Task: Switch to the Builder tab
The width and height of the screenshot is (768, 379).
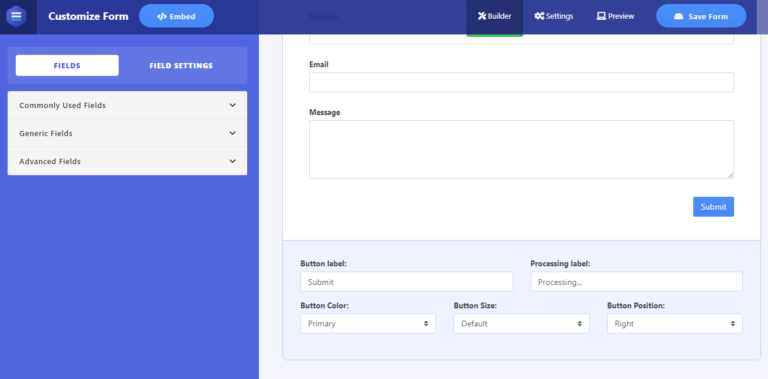Action: pos(495,16)
